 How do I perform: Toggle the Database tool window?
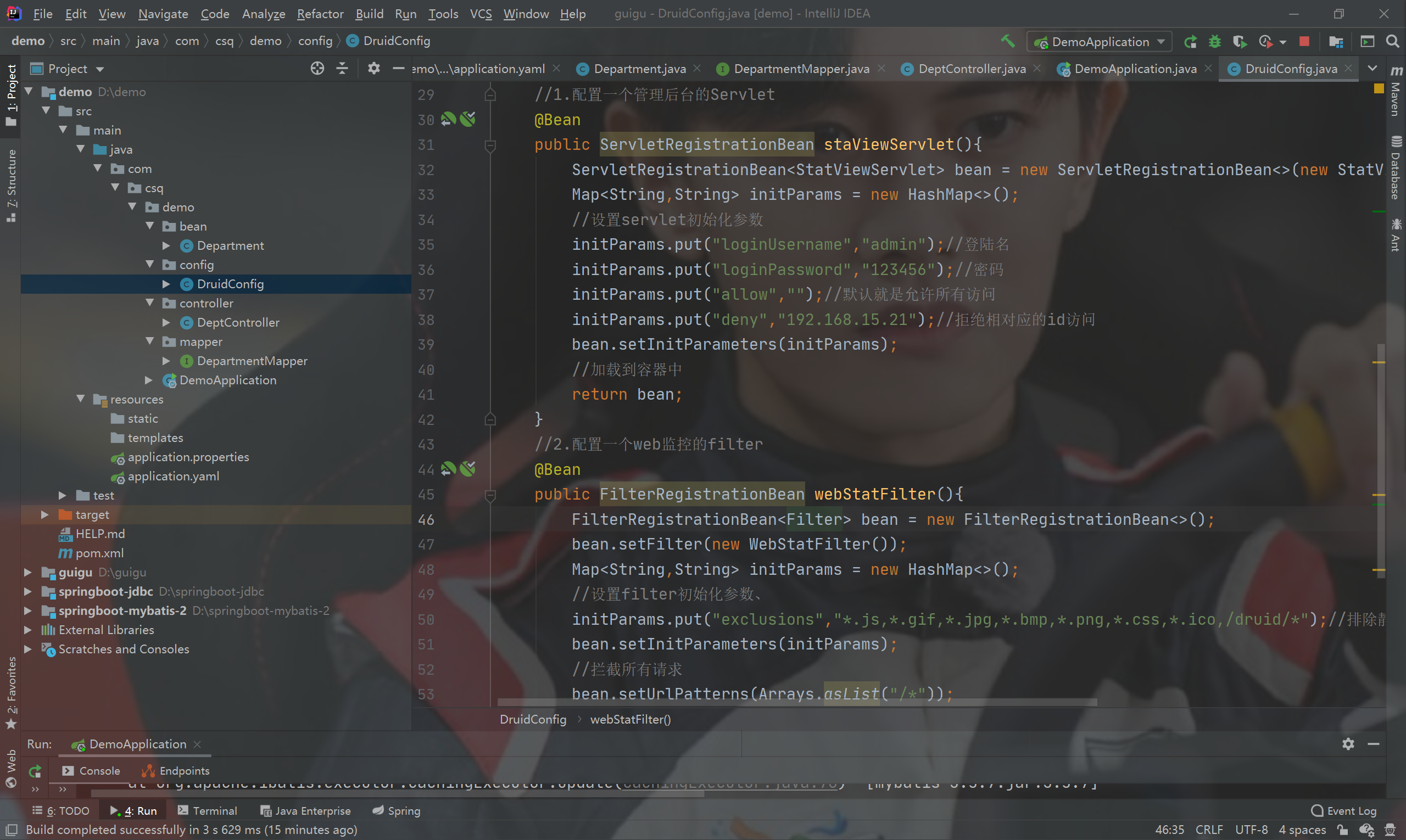1396,168
